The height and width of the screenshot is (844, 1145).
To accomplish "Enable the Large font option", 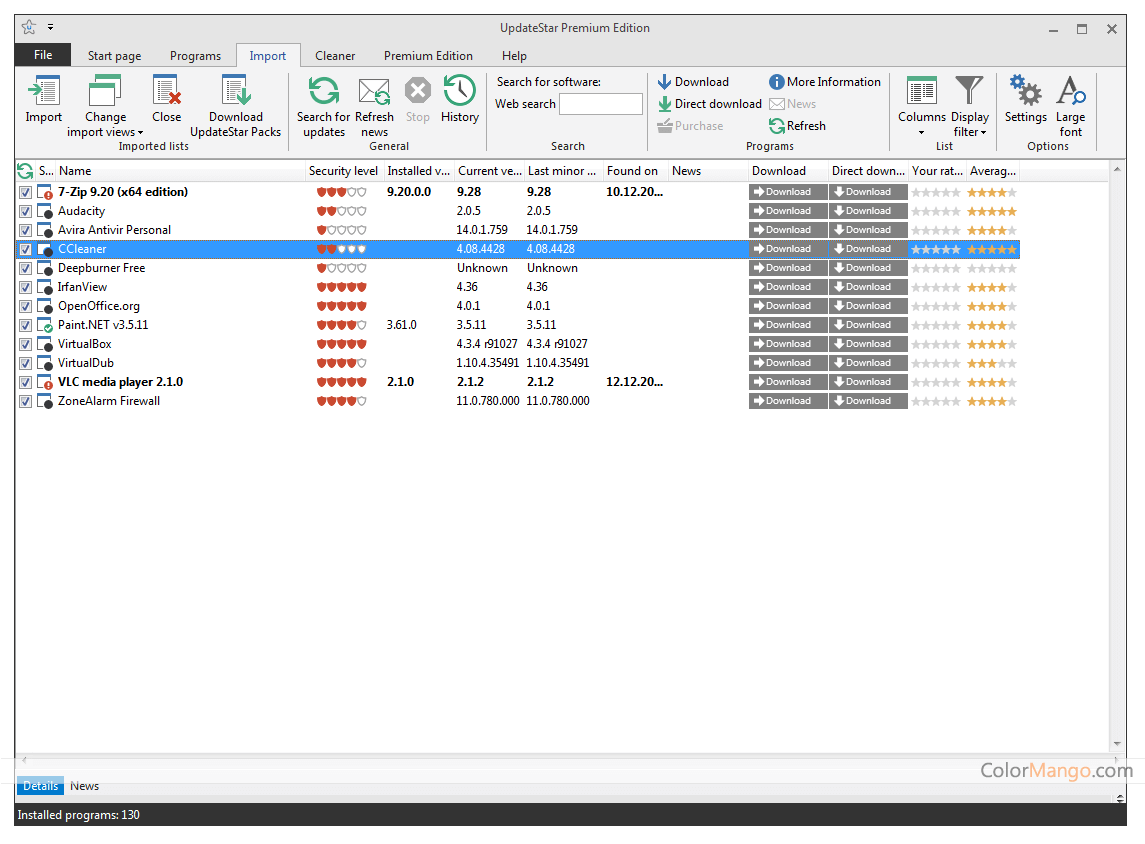I will pos(1070,92).
